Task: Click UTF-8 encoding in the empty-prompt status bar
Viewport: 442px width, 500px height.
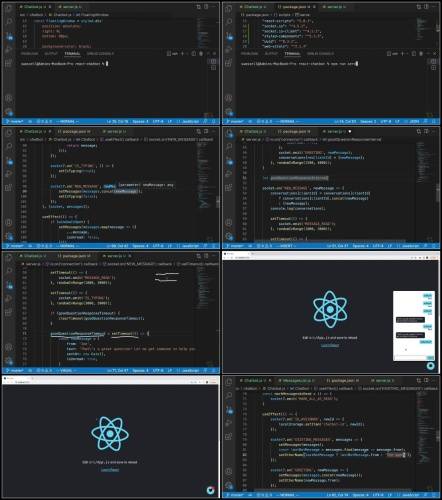Action: pyautogui.click(x=158, y=121)
